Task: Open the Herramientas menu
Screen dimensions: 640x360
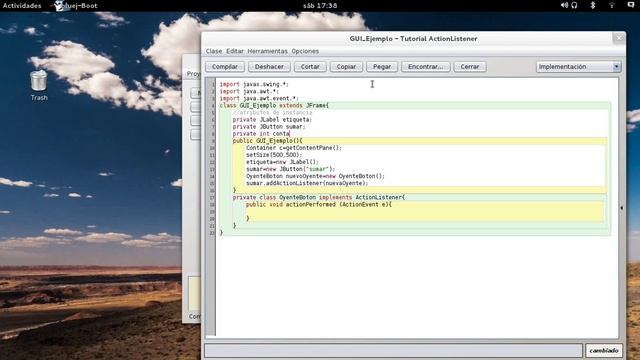Action: pos(267,51)
